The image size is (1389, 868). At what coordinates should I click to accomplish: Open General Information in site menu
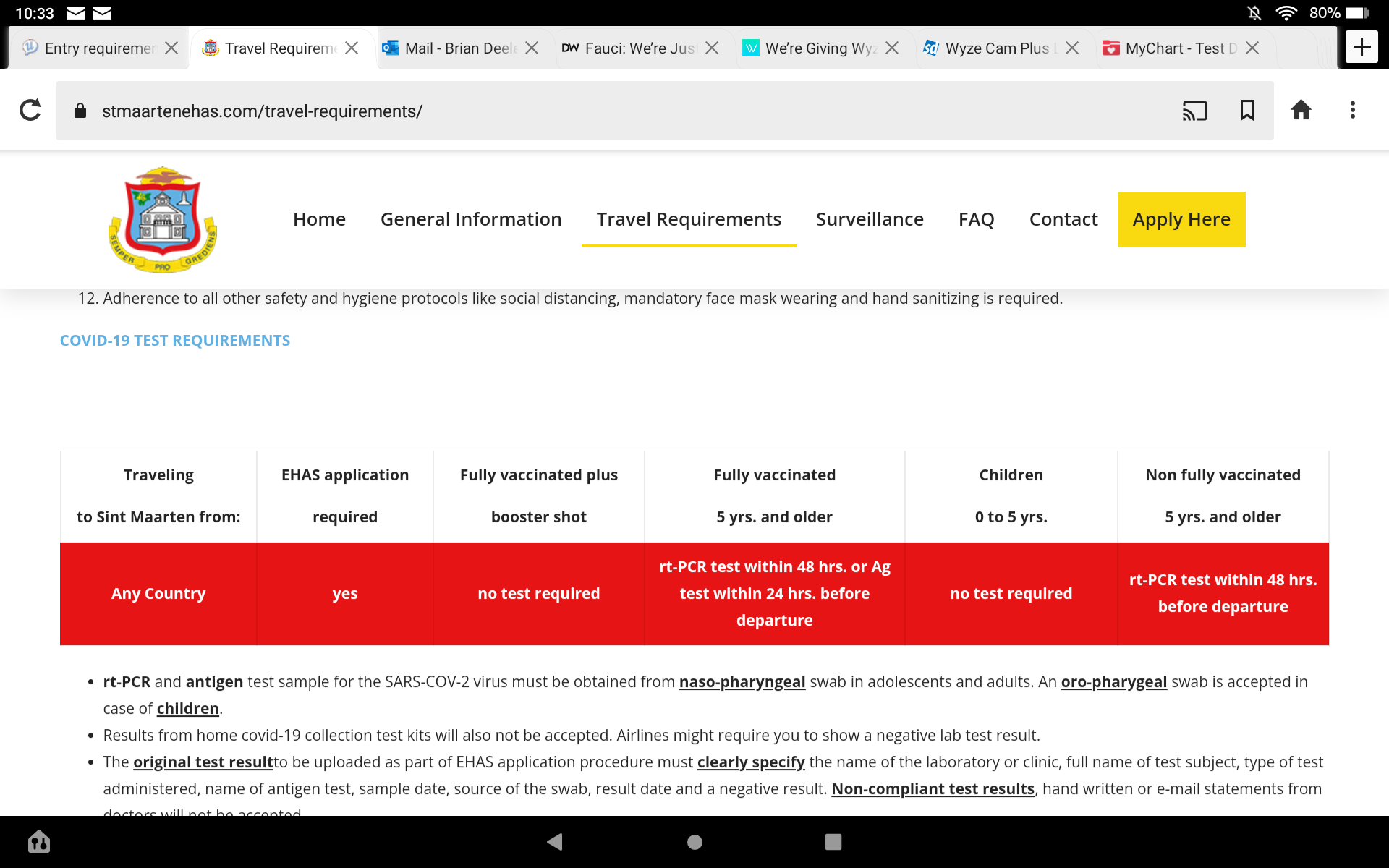(471, 219)
